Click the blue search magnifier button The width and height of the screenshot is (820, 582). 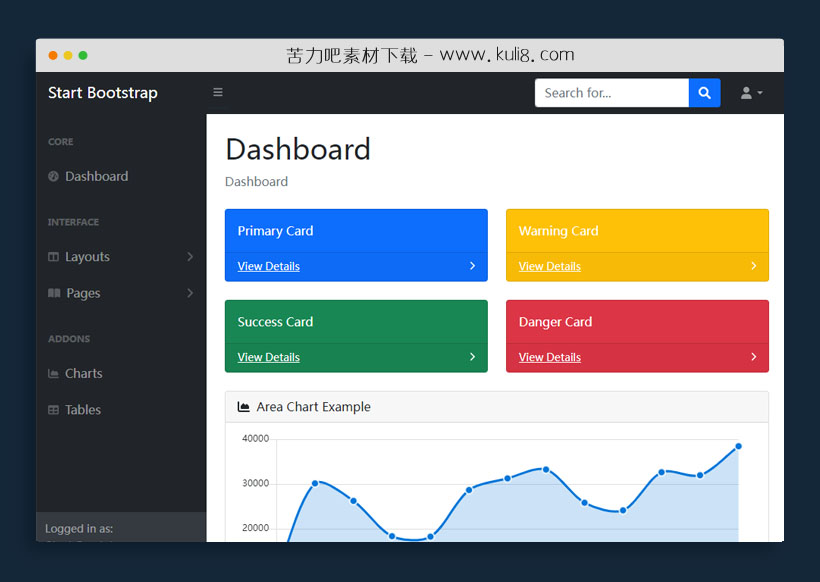704,93
